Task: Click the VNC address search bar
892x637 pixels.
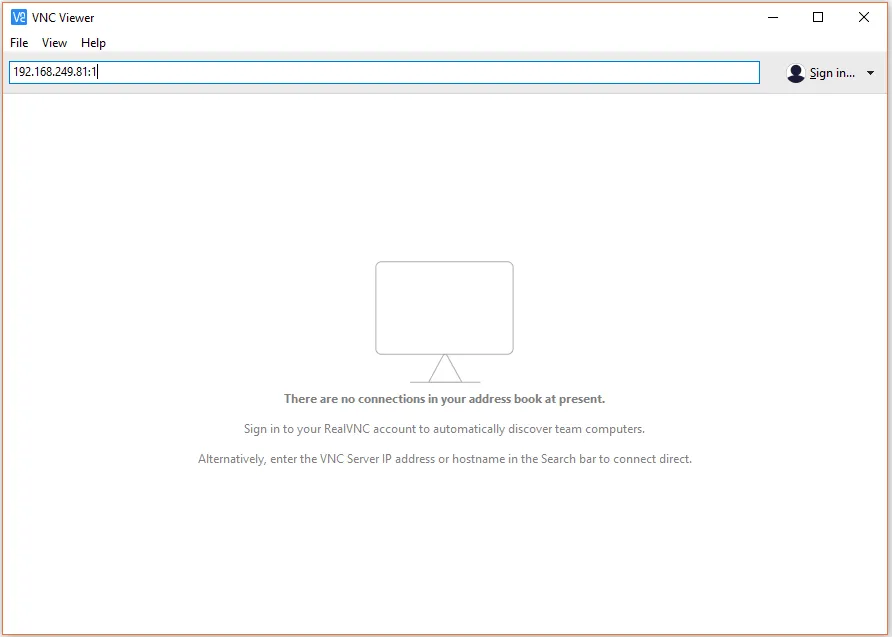Action: [x=384, y=72]
